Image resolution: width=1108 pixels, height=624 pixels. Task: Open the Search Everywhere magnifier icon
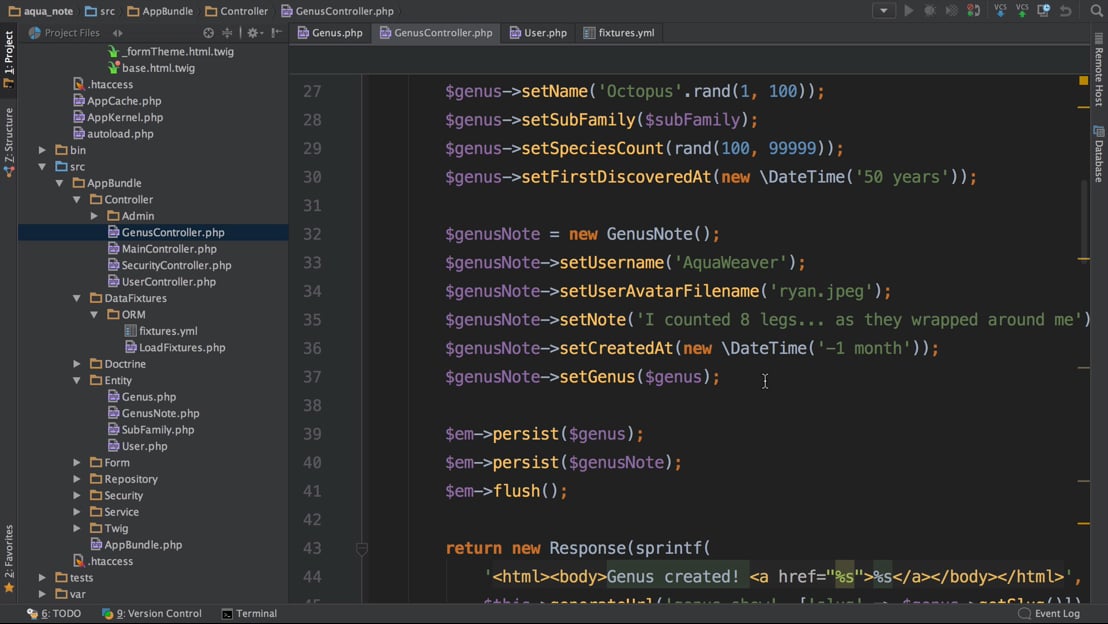pyautogui.click(x=1096, y=11)
